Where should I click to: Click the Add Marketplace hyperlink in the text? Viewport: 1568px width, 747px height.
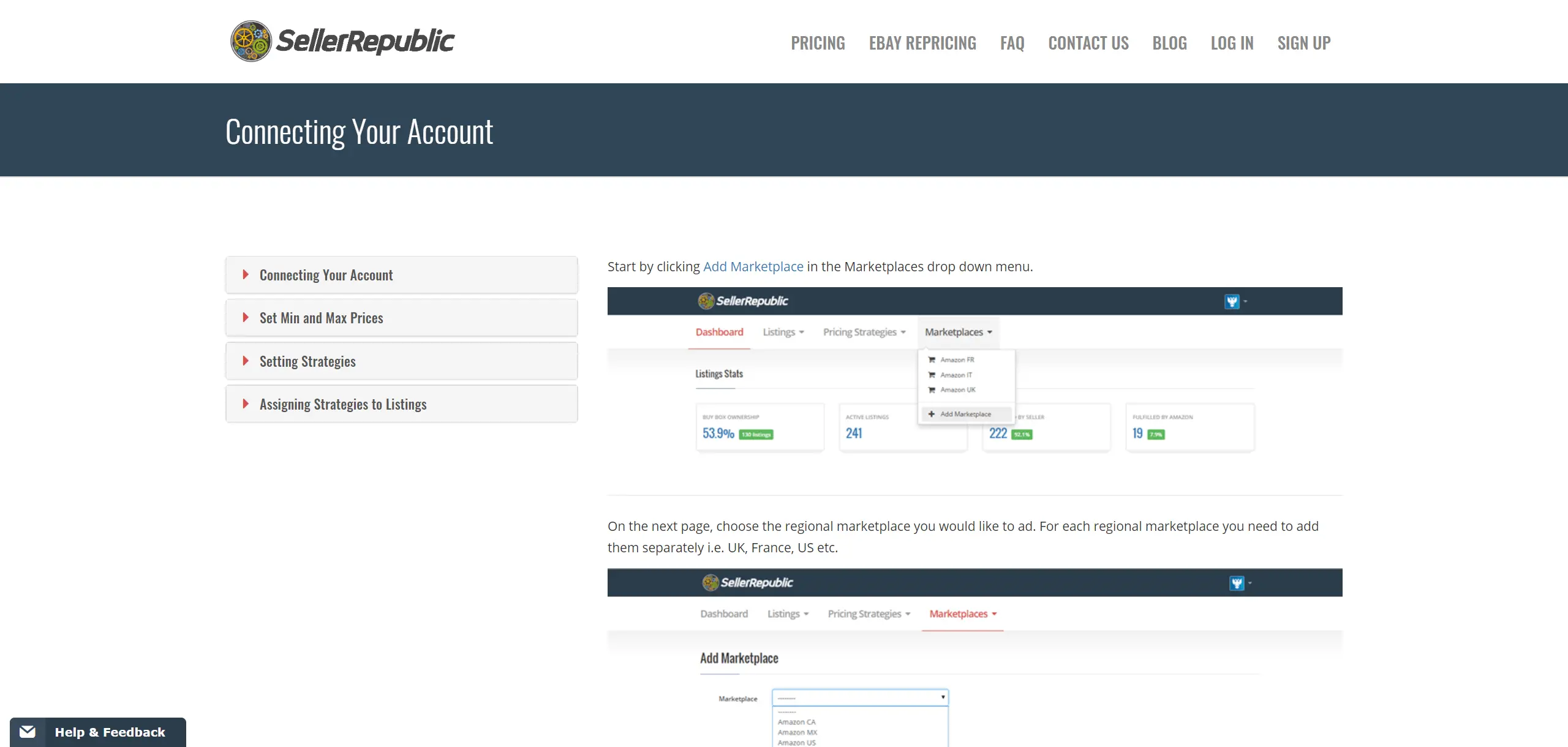coord(753,266)
